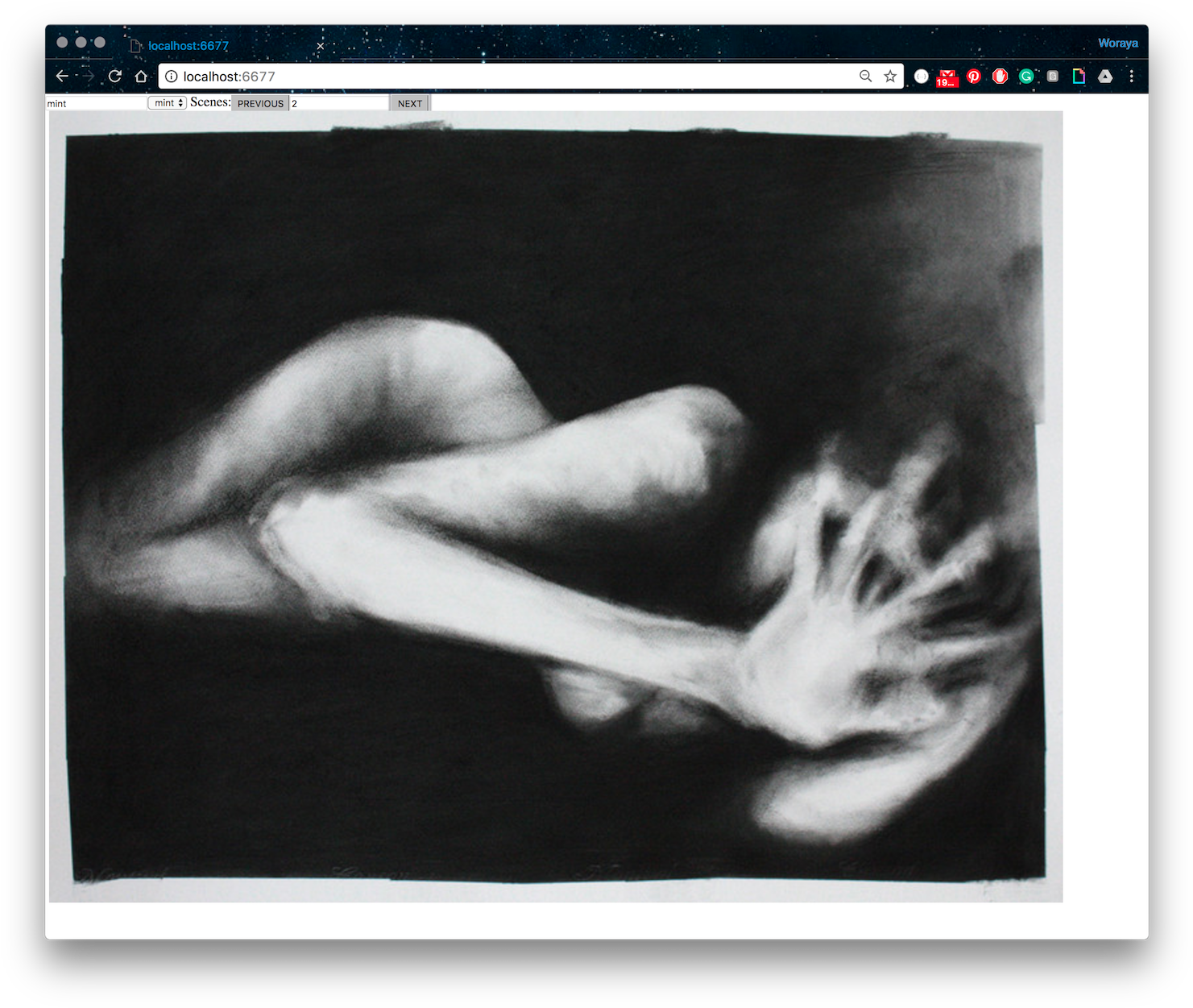This screenshot has height=1008, width=1193.
Task: Reload the localhost page
Action: click(x=115, y=76)
